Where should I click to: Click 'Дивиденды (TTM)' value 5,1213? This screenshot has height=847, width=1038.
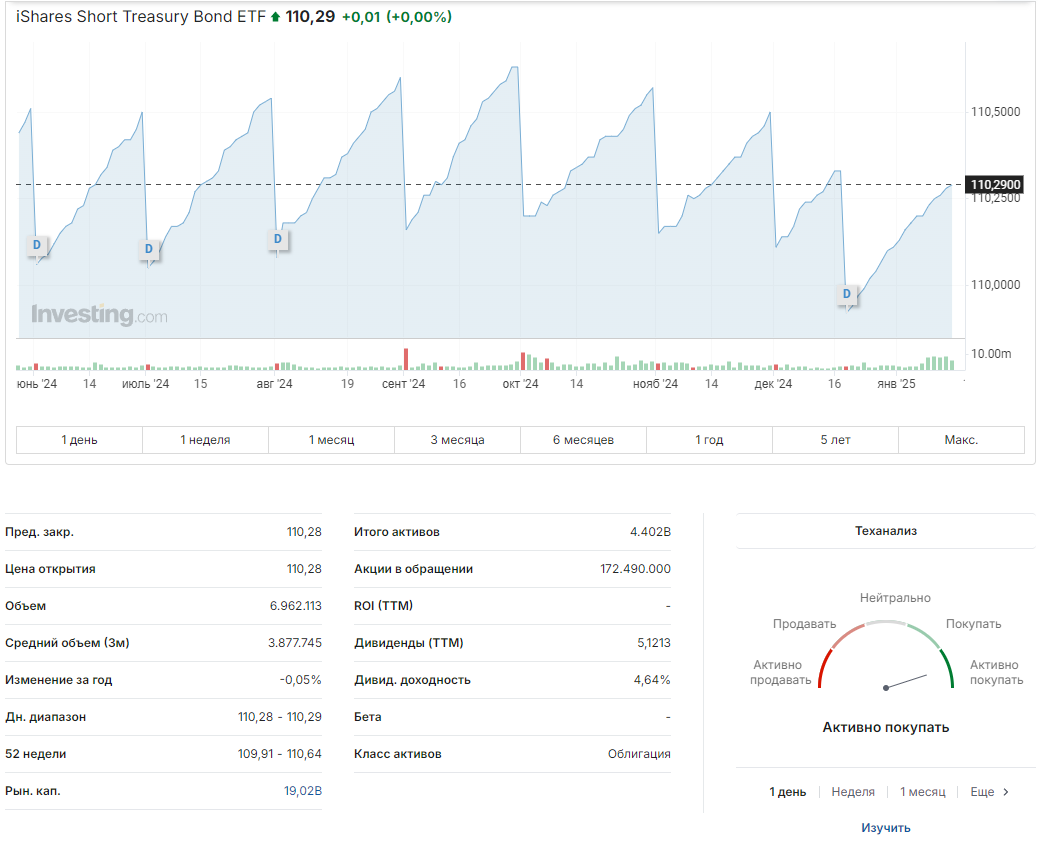[x=654, y=643]
